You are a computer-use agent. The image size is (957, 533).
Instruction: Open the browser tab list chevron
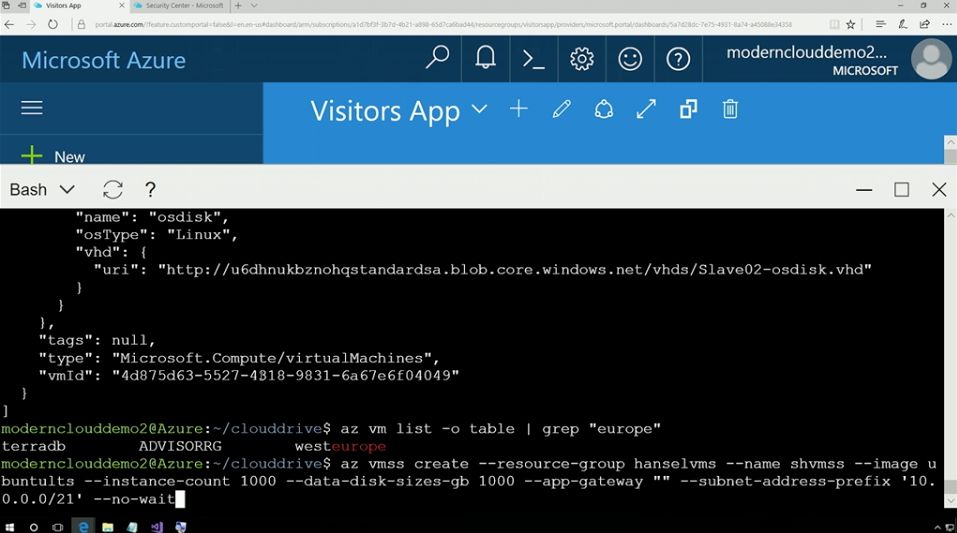(254, 5)
